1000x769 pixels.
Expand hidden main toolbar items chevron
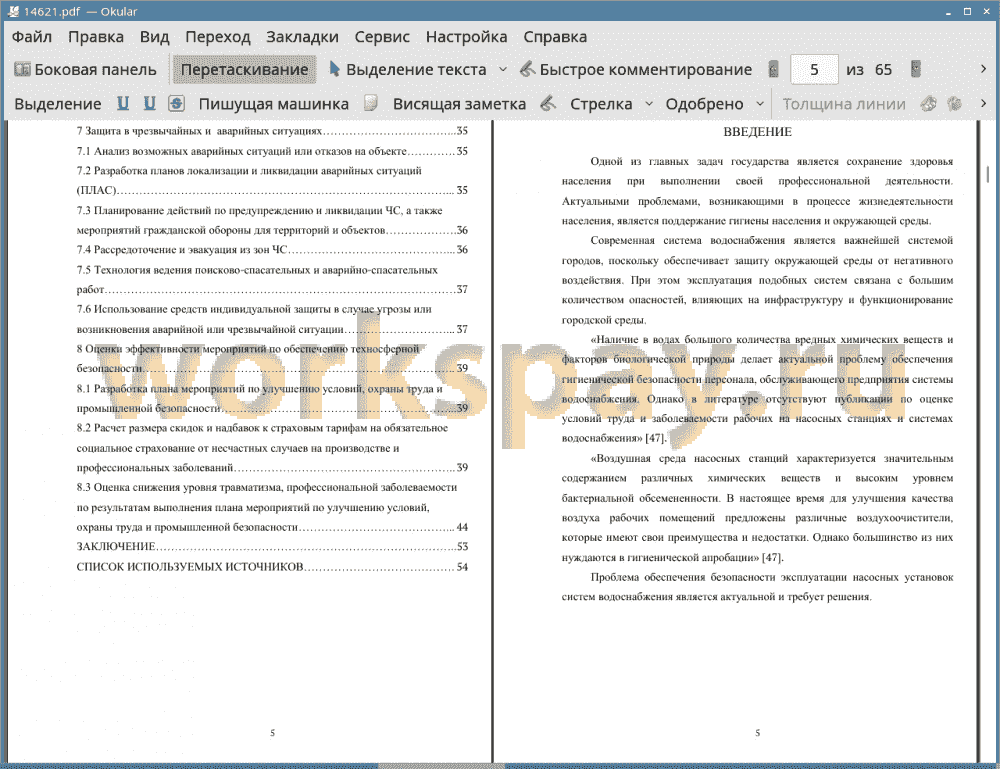(983, 69)
